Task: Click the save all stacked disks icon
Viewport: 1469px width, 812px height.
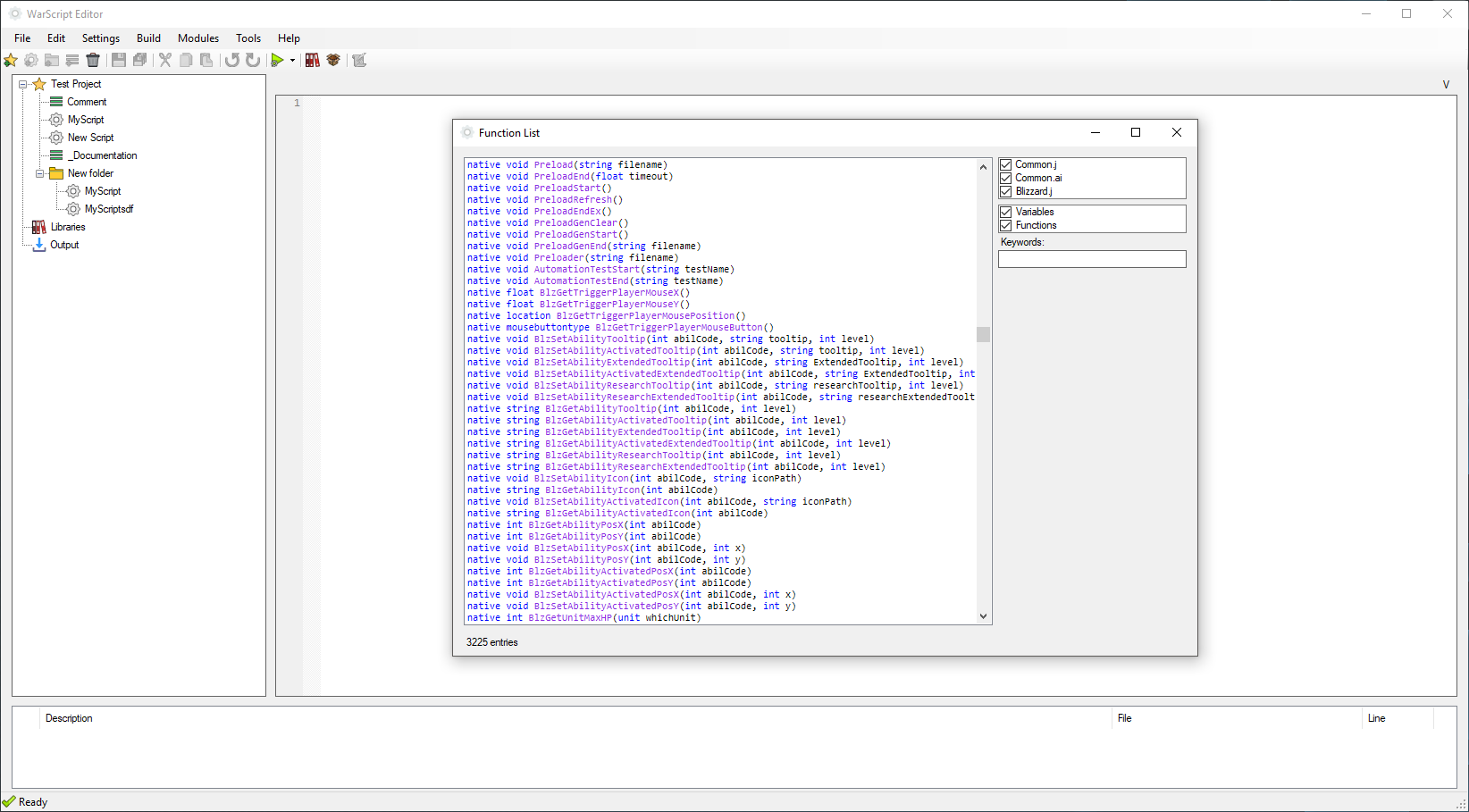Action: click(x=139, y=60)
